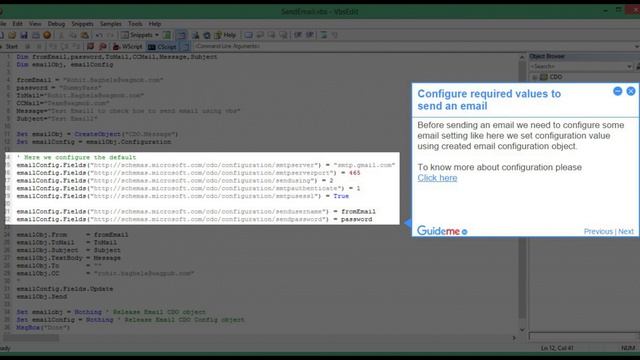Open the Tools menu
This screenshot has width=640, height=360.
pos(135,24)
